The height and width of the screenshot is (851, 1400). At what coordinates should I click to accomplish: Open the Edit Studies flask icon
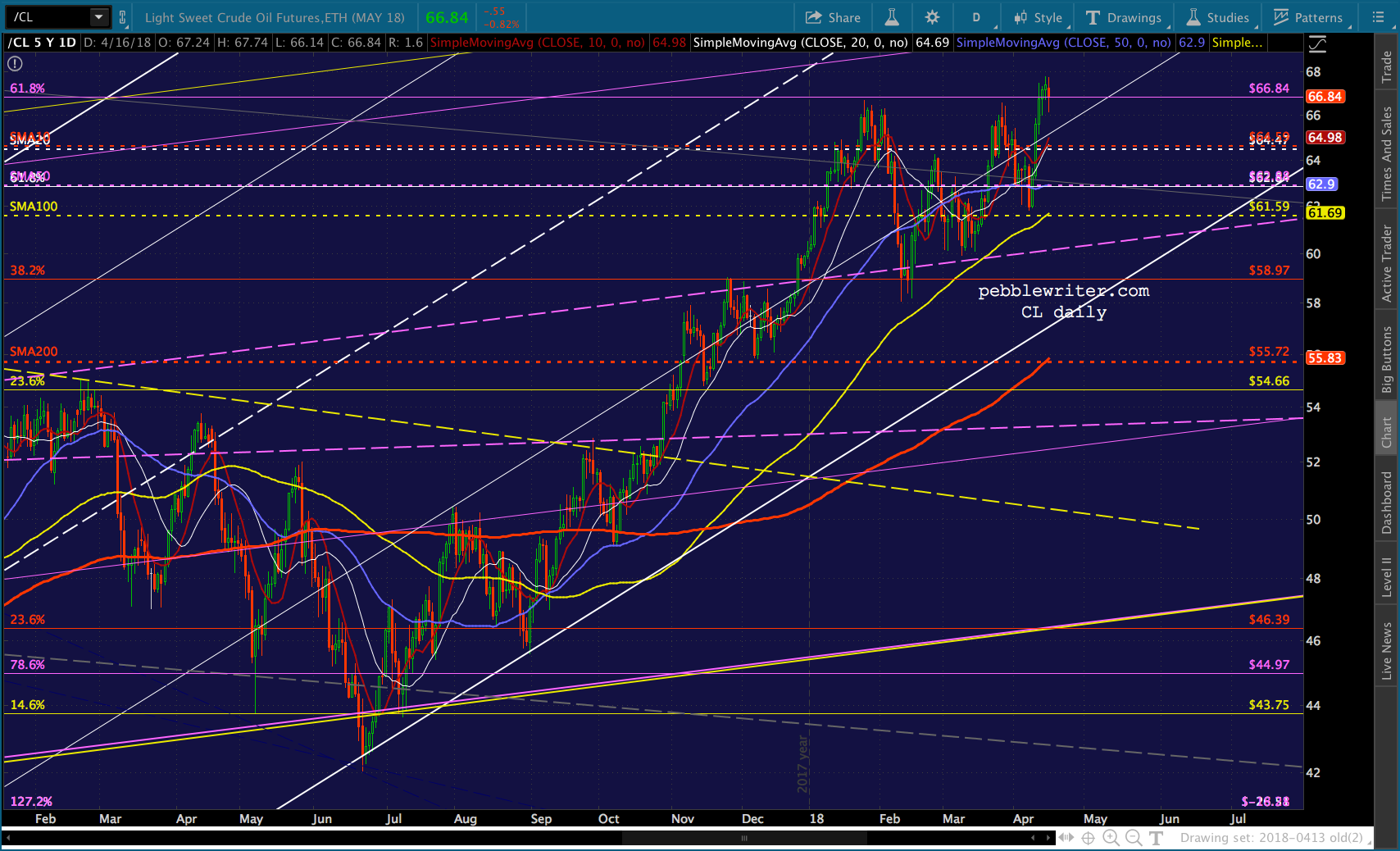pyautogui.click(x=892, y=17)
